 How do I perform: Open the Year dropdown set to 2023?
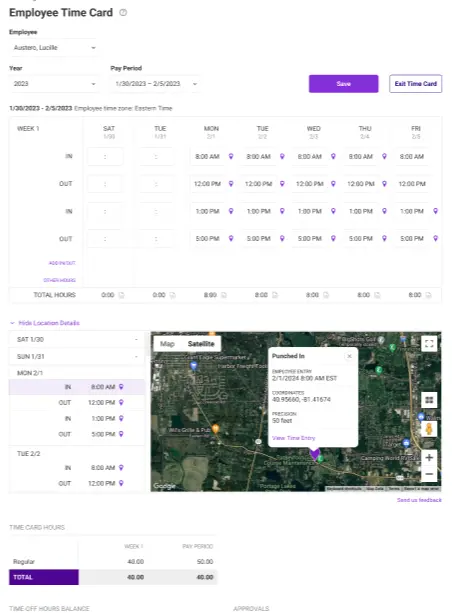point(54,84)
